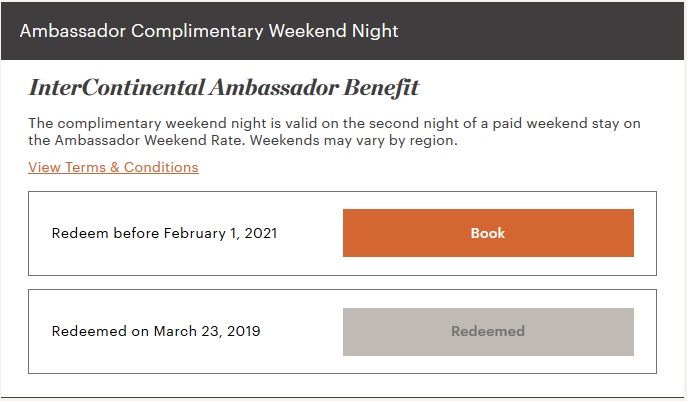Click the orange Book button

[488, 233]
